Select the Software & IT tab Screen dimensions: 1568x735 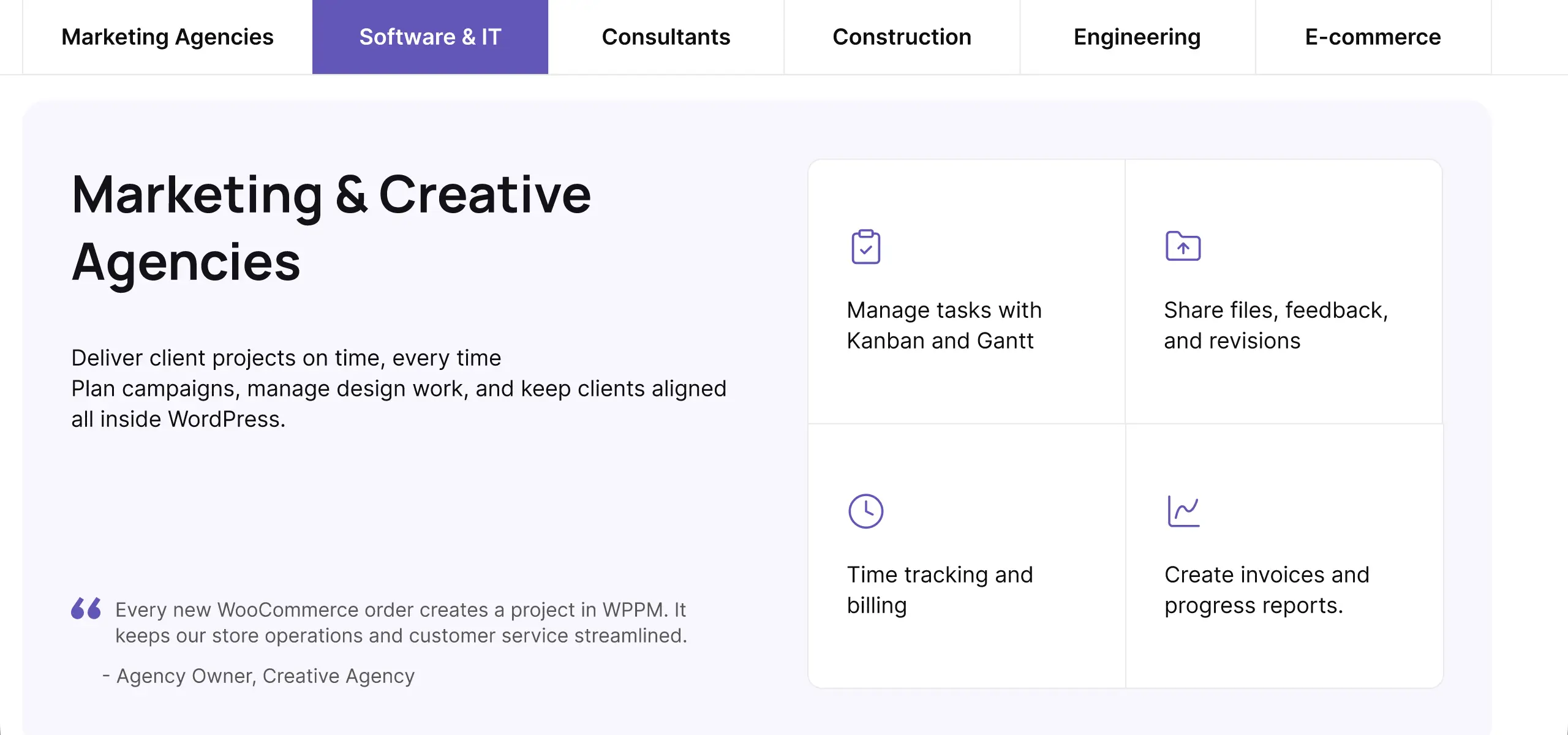point(430,37)
